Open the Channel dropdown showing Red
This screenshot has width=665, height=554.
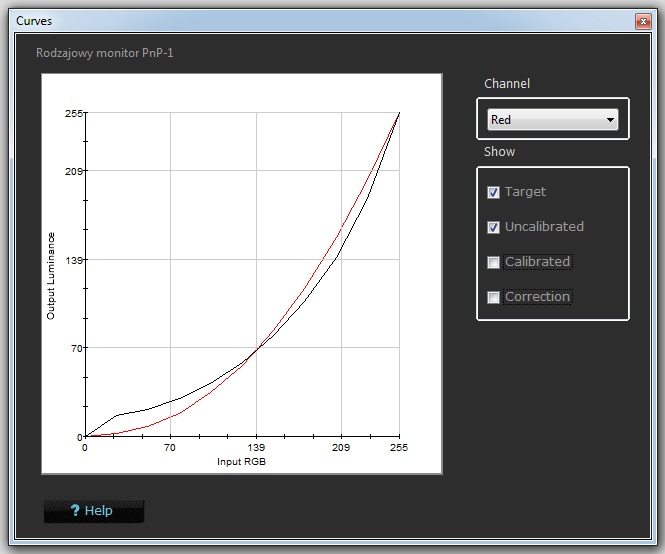pyautogui.click(x=553, y=120)
